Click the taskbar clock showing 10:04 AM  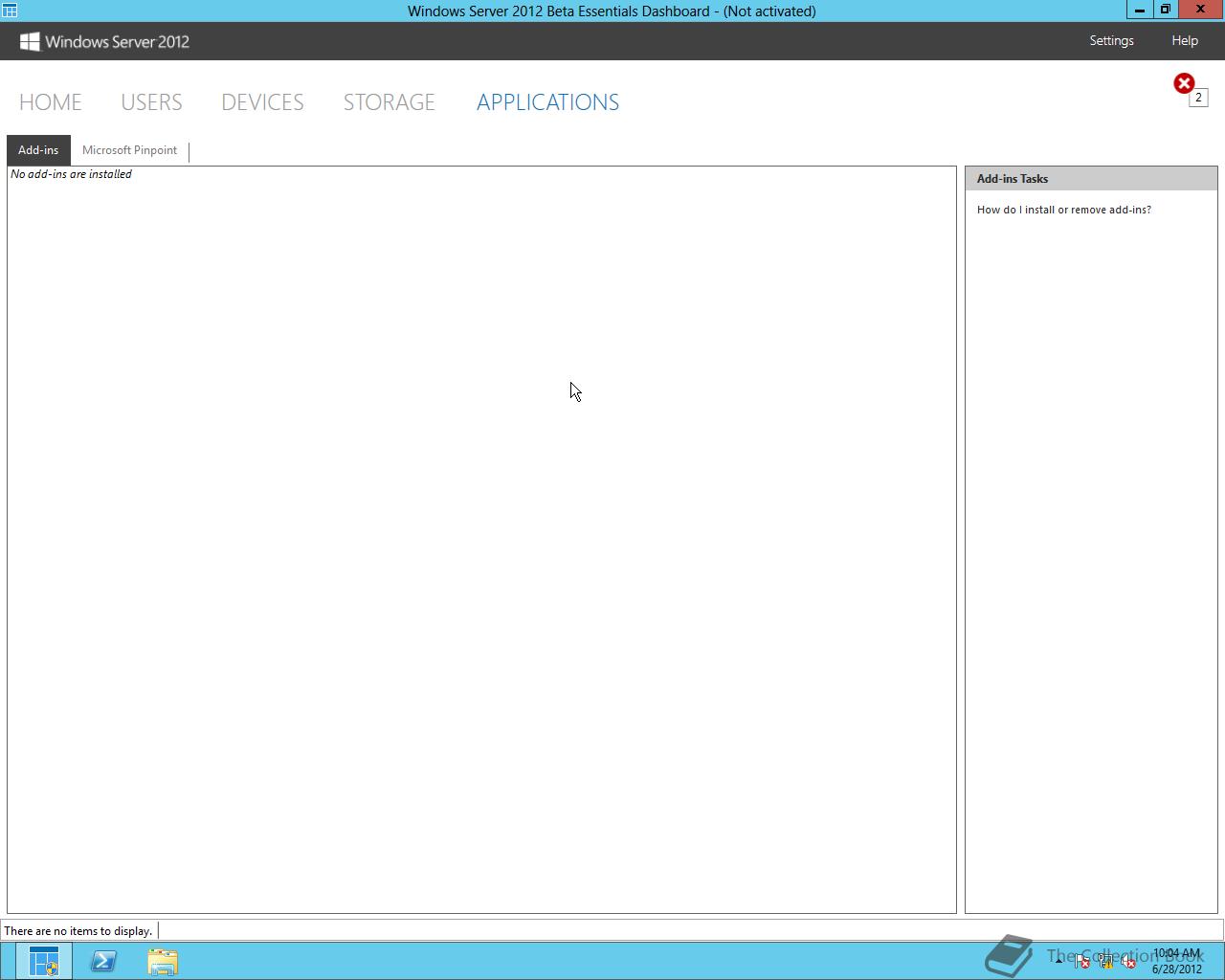1176,961
